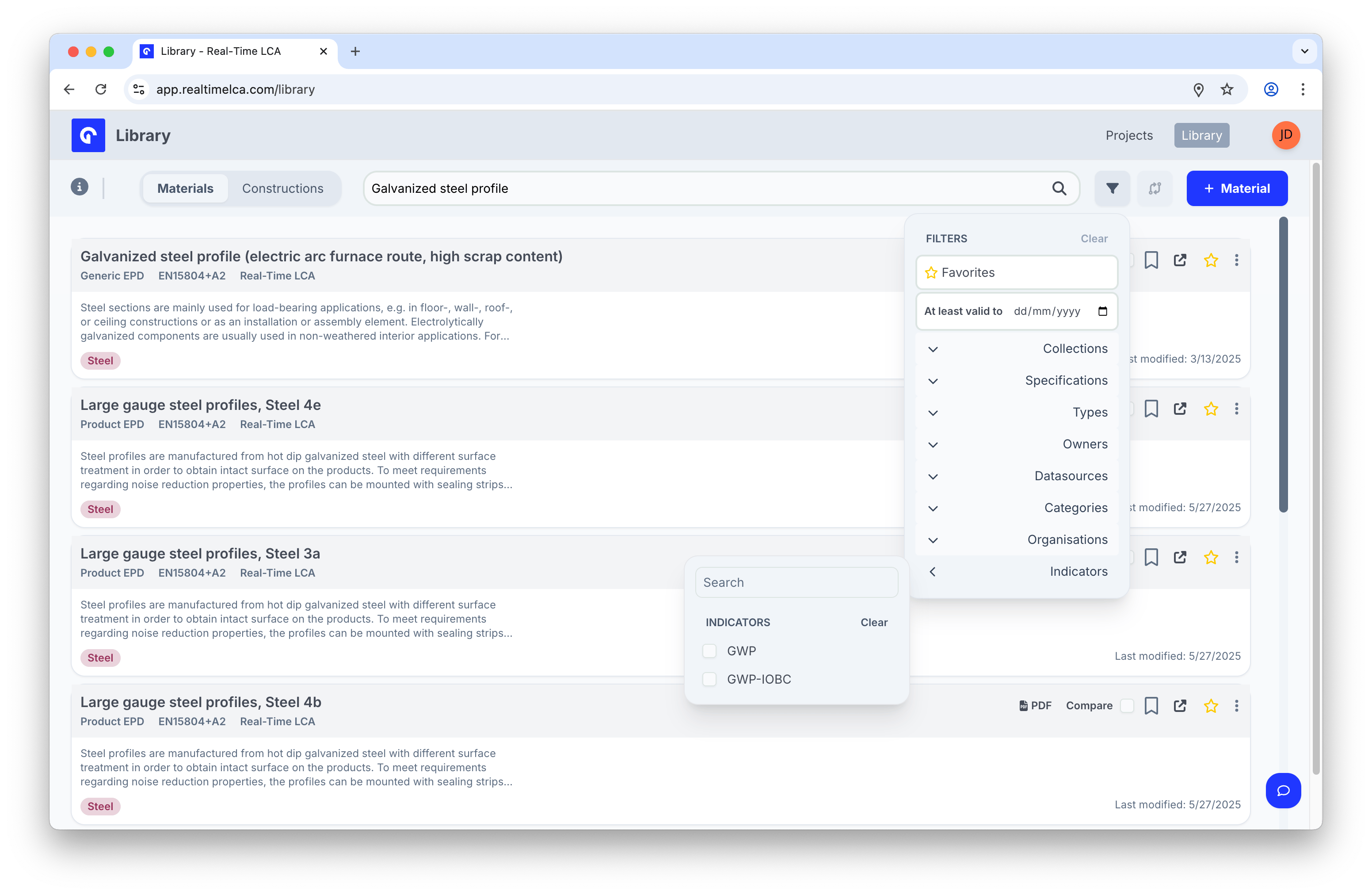Collapse the Indicators filter flyout
This screenshot has height=895, width=1372.
1017,571
